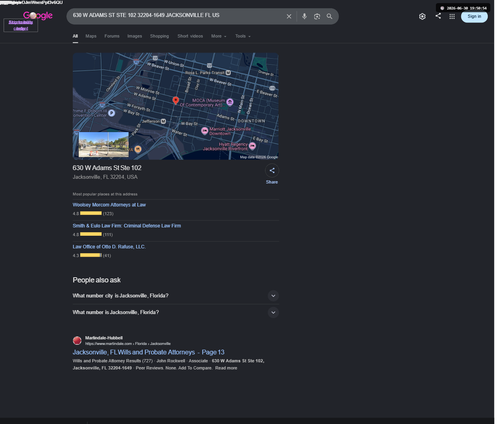Image resolution: width=500 pixels, height=424 pixels.
Task: Open Woolsey Morcom Attorneys at Law link
Action: [x=109, y=205]
